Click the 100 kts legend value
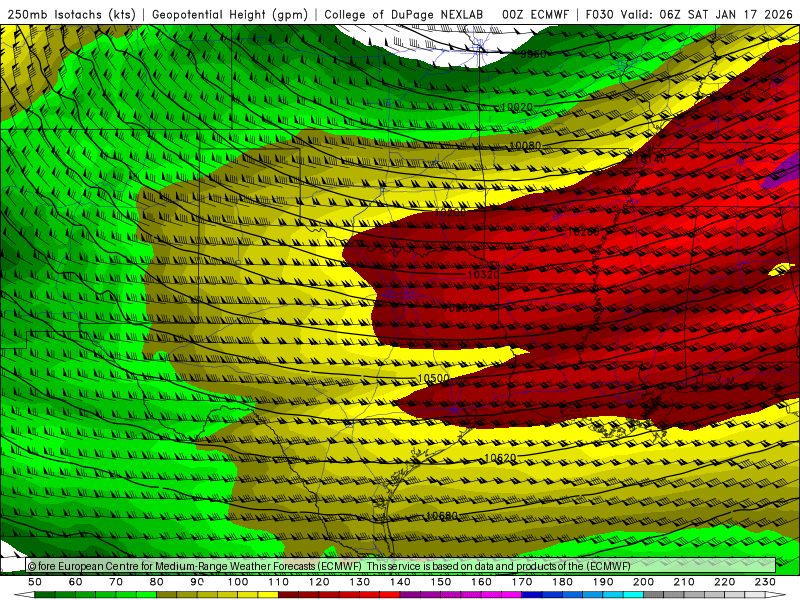The width and height of the screenshot is (800, 600). point(238,582)
